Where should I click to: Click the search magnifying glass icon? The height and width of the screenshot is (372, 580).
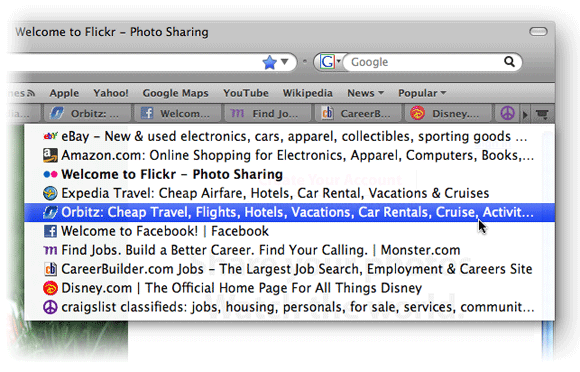click(x=509, y=62)
